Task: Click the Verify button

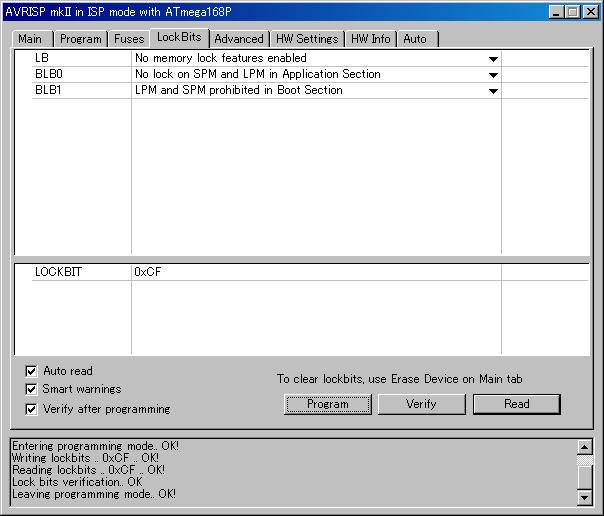Action: click(421, 404)
